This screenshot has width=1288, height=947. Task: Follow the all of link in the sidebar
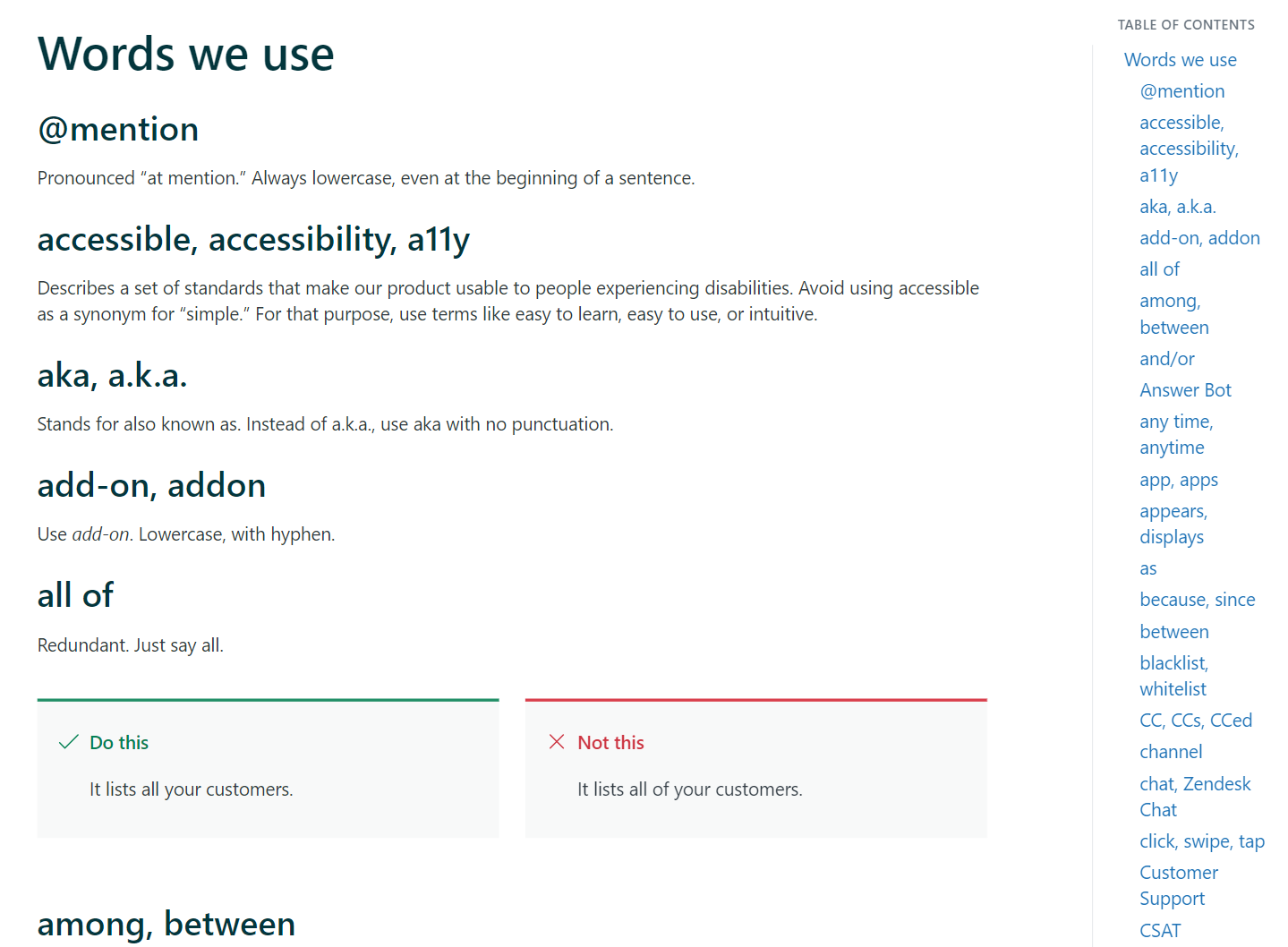[x=1159, y=269]
